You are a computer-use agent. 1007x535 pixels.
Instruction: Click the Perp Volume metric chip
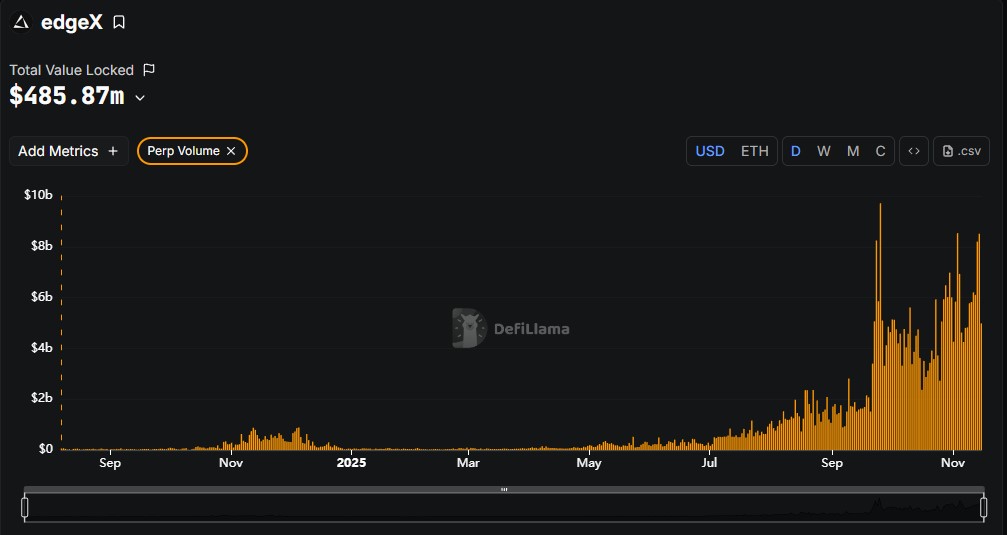pyautogui.click(x=192, y=151)
